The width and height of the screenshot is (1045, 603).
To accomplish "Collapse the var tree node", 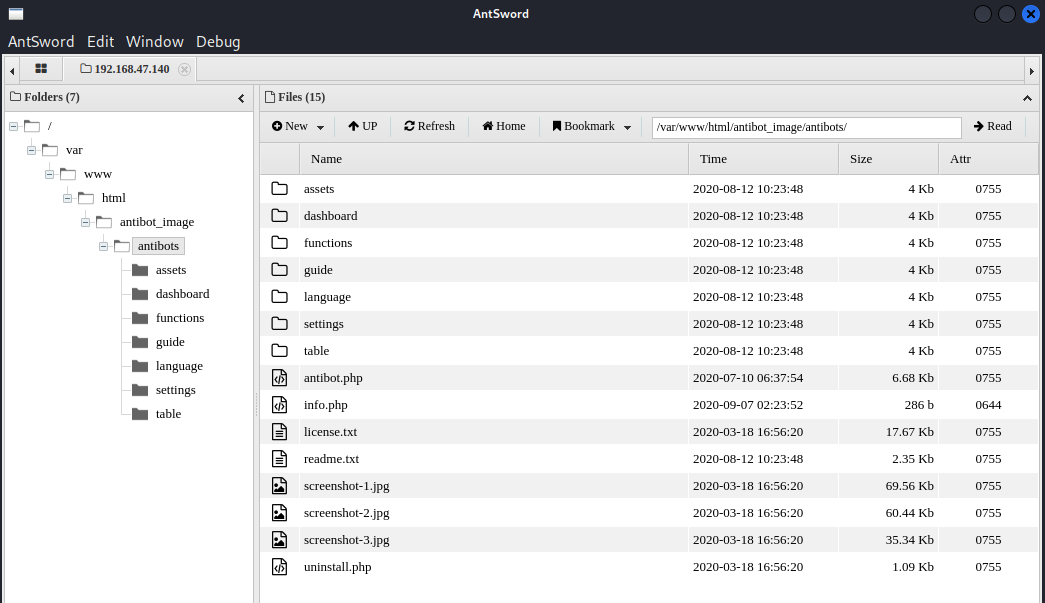I will 31,150.
